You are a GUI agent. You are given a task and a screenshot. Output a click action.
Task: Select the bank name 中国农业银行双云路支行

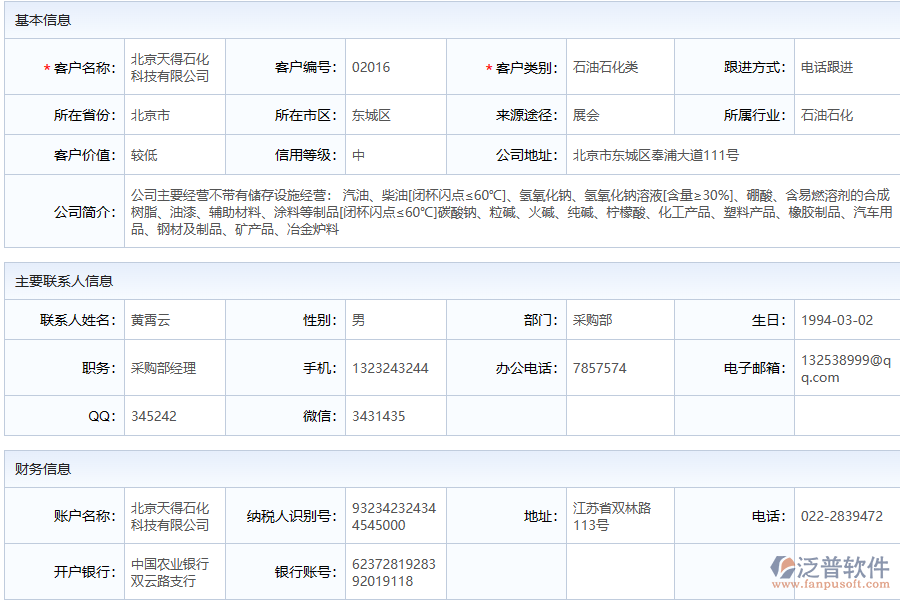pos(168,570)
